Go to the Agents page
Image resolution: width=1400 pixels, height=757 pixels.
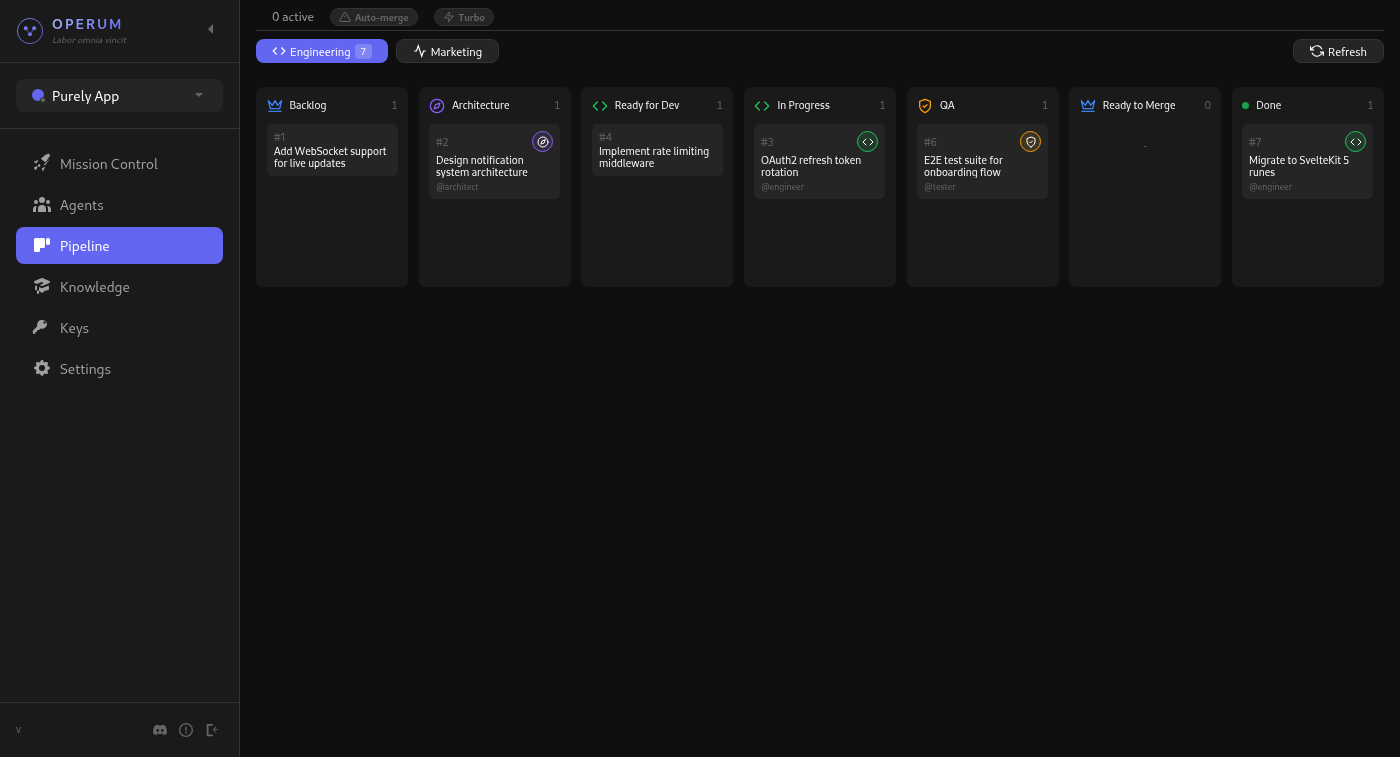[x=81, y=205]
